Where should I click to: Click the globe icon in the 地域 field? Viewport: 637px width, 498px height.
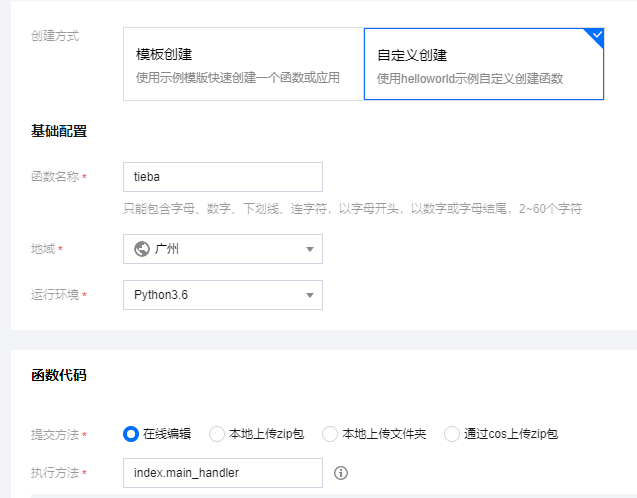click(x=142, y=249)
